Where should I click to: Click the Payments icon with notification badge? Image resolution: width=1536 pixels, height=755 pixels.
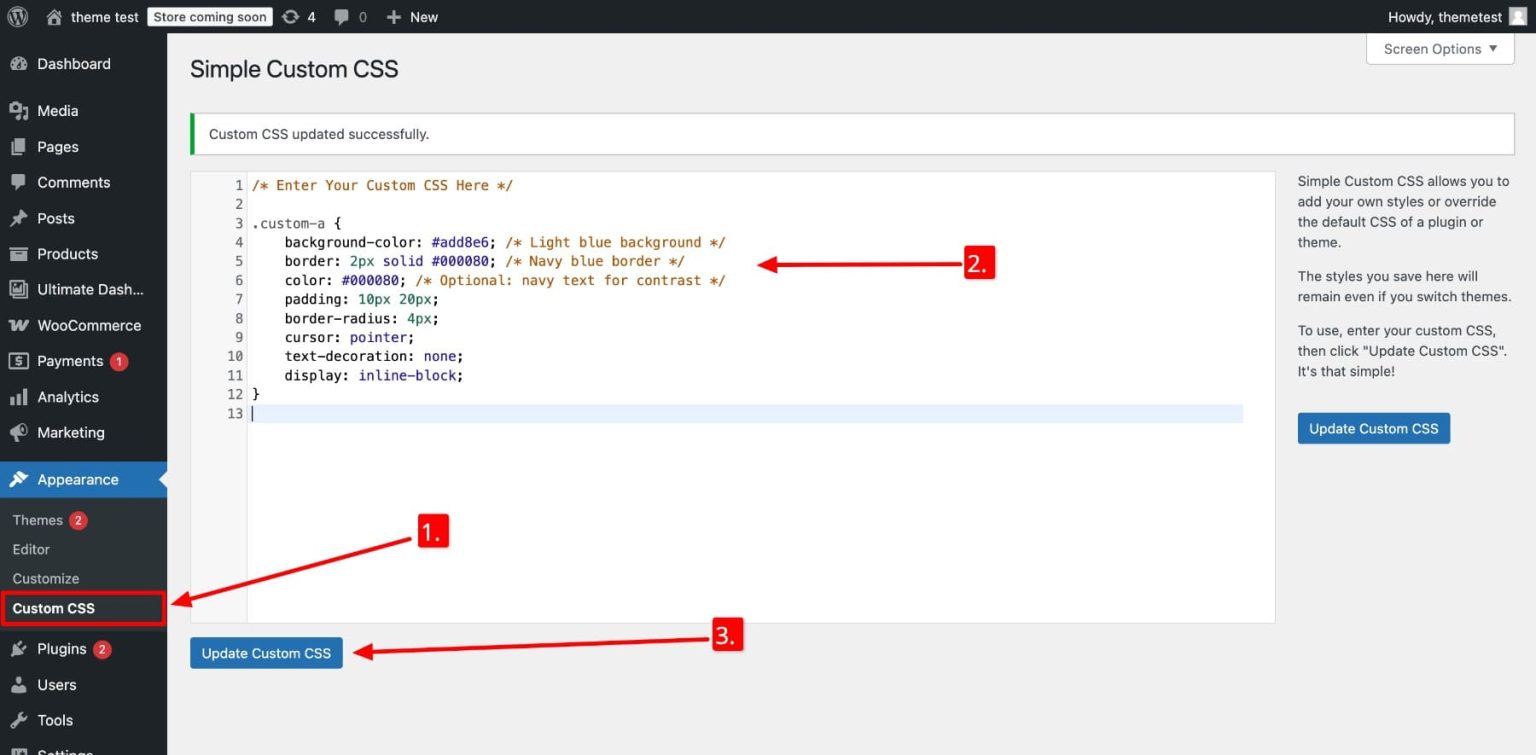20,361
